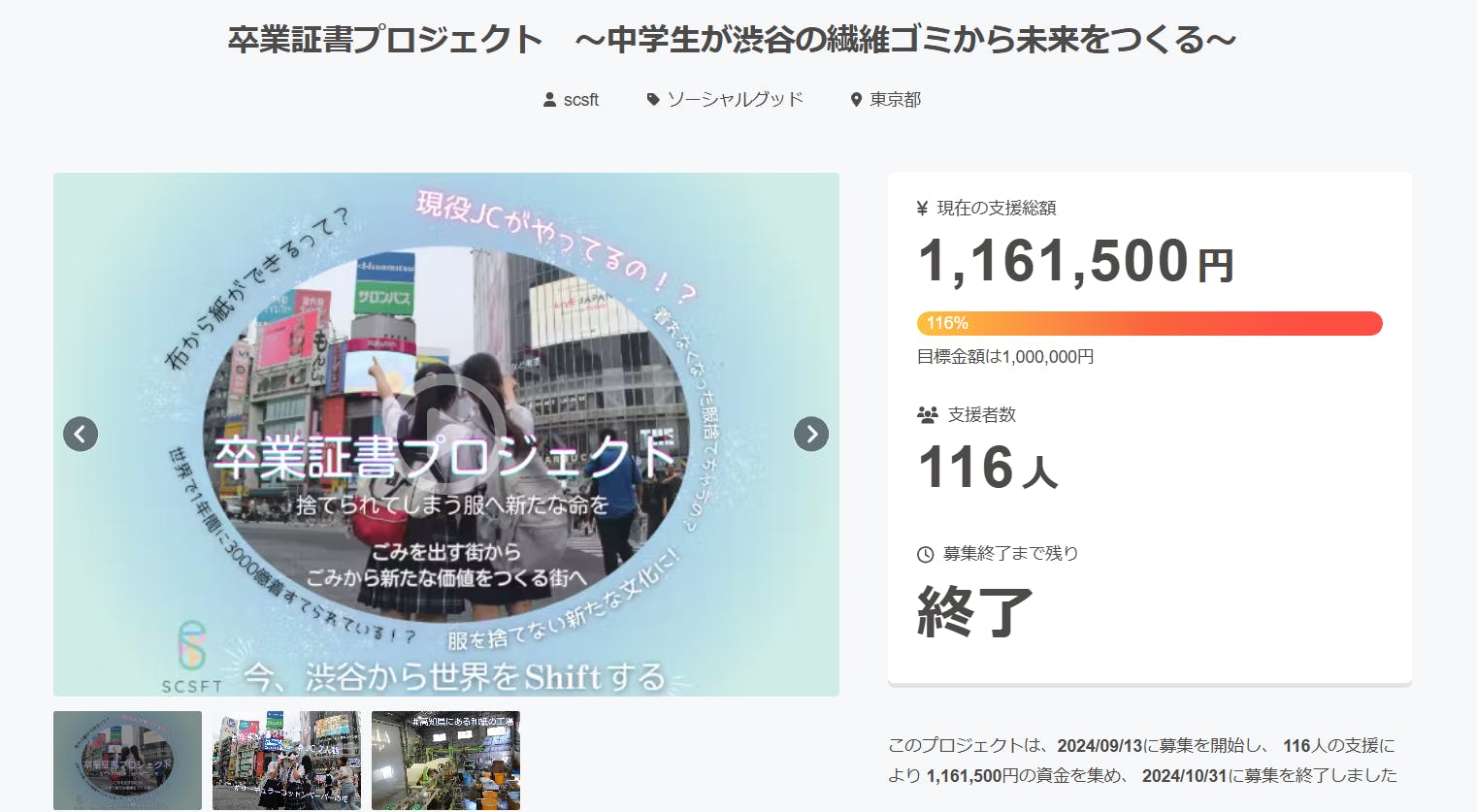Click the 1,161,500円 total amount

point(1075,262)
